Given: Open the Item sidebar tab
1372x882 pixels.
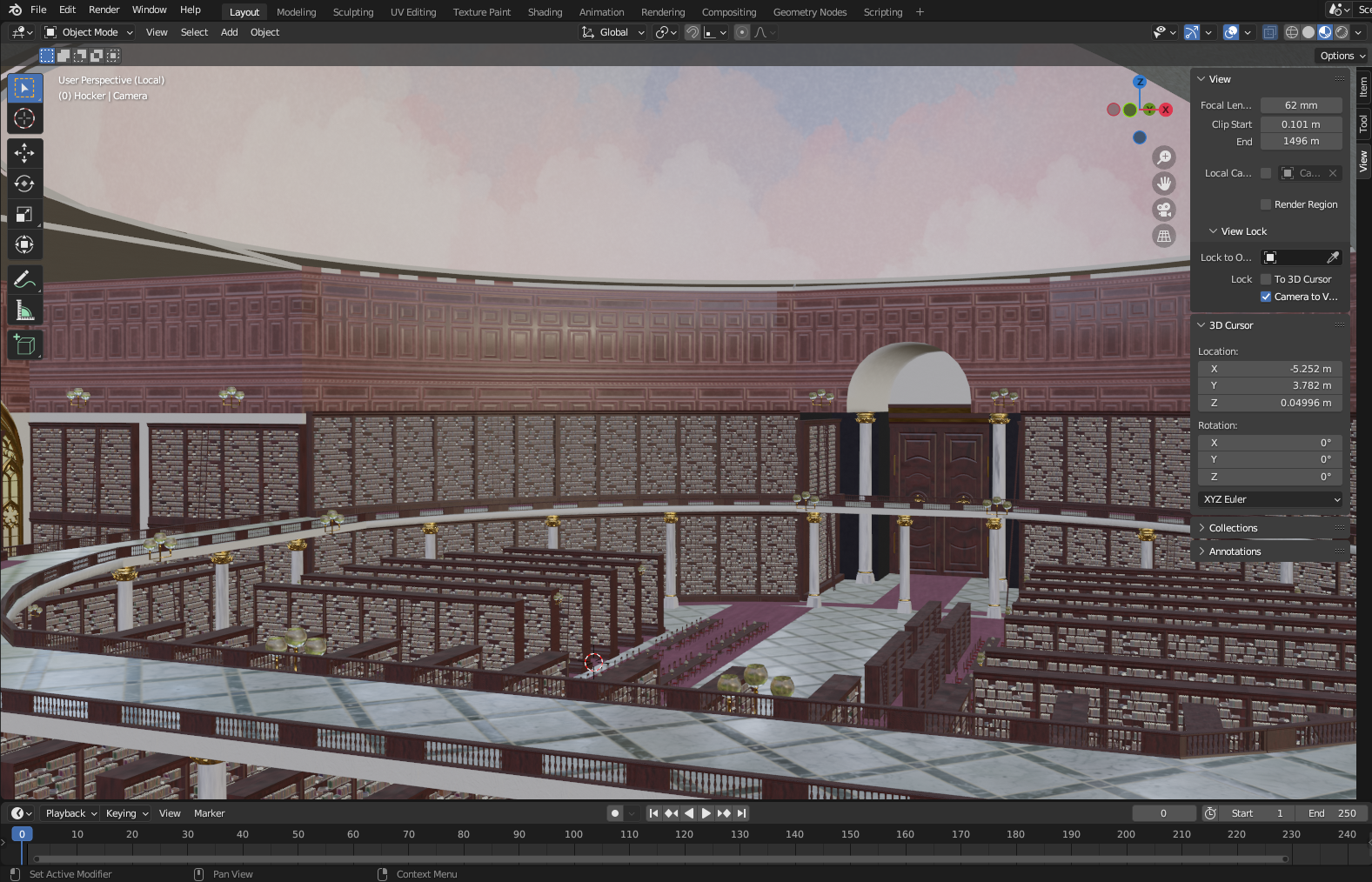Looking at the screenshot, I should (x=1363, y=86).
